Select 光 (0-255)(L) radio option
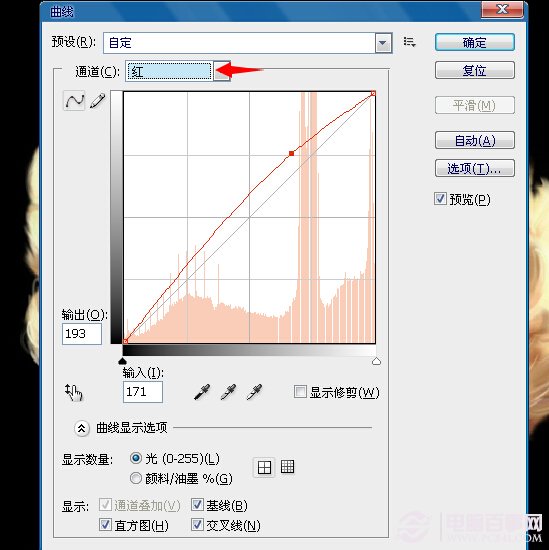549x550 pixels. click(136, 458)
